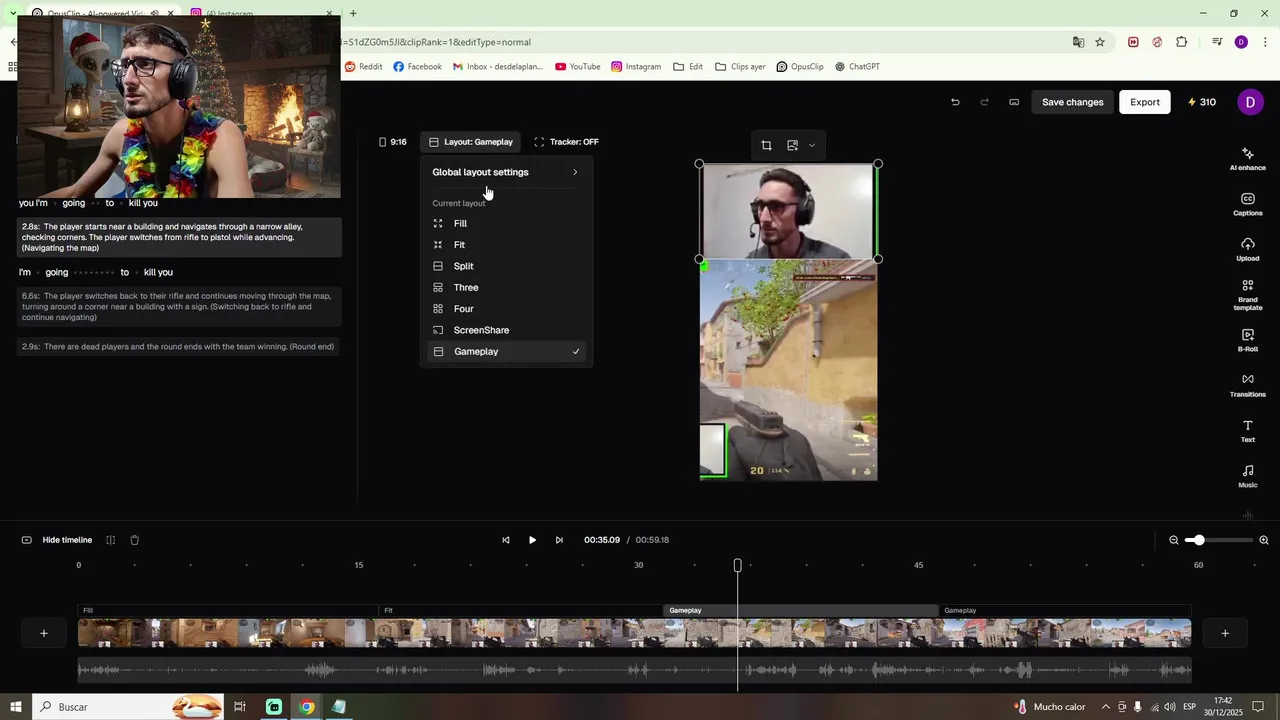Open Chrome's media control icon
1280x720 pixels.
[1217, 42]
